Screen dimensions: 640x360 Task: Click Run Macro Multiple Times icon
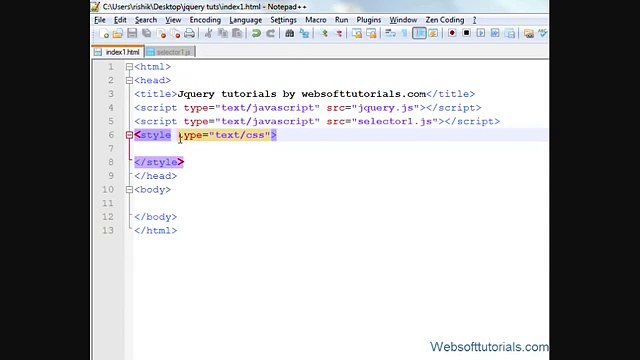pyautogui.click(x=495, y=33)
